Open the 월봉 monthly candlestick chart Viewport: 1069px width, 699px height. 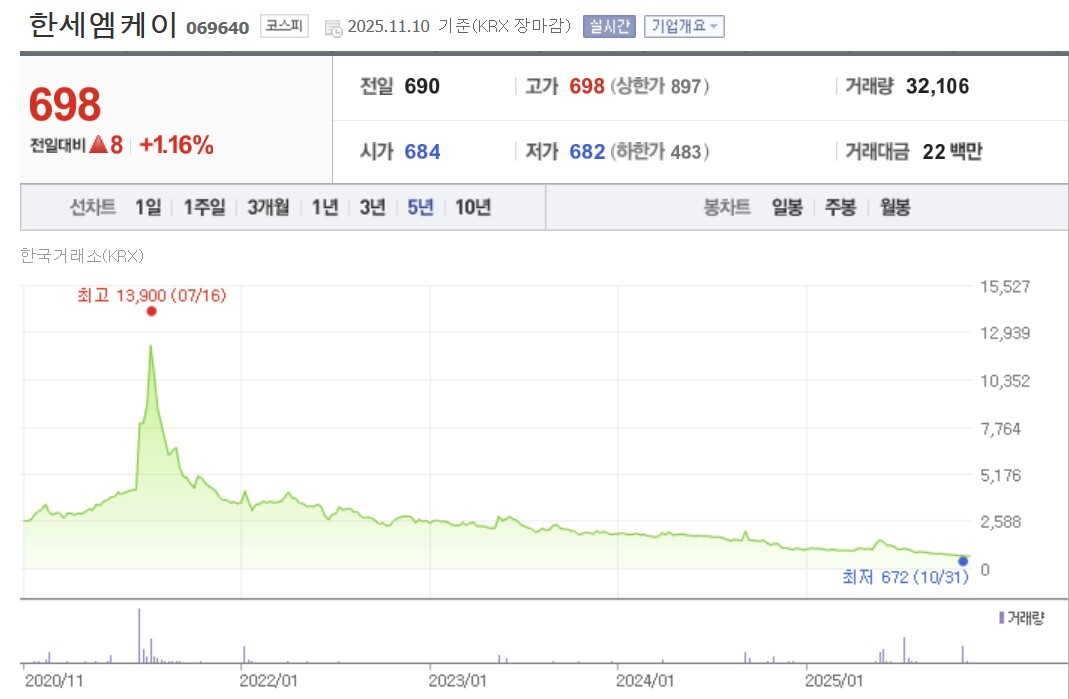895,208
